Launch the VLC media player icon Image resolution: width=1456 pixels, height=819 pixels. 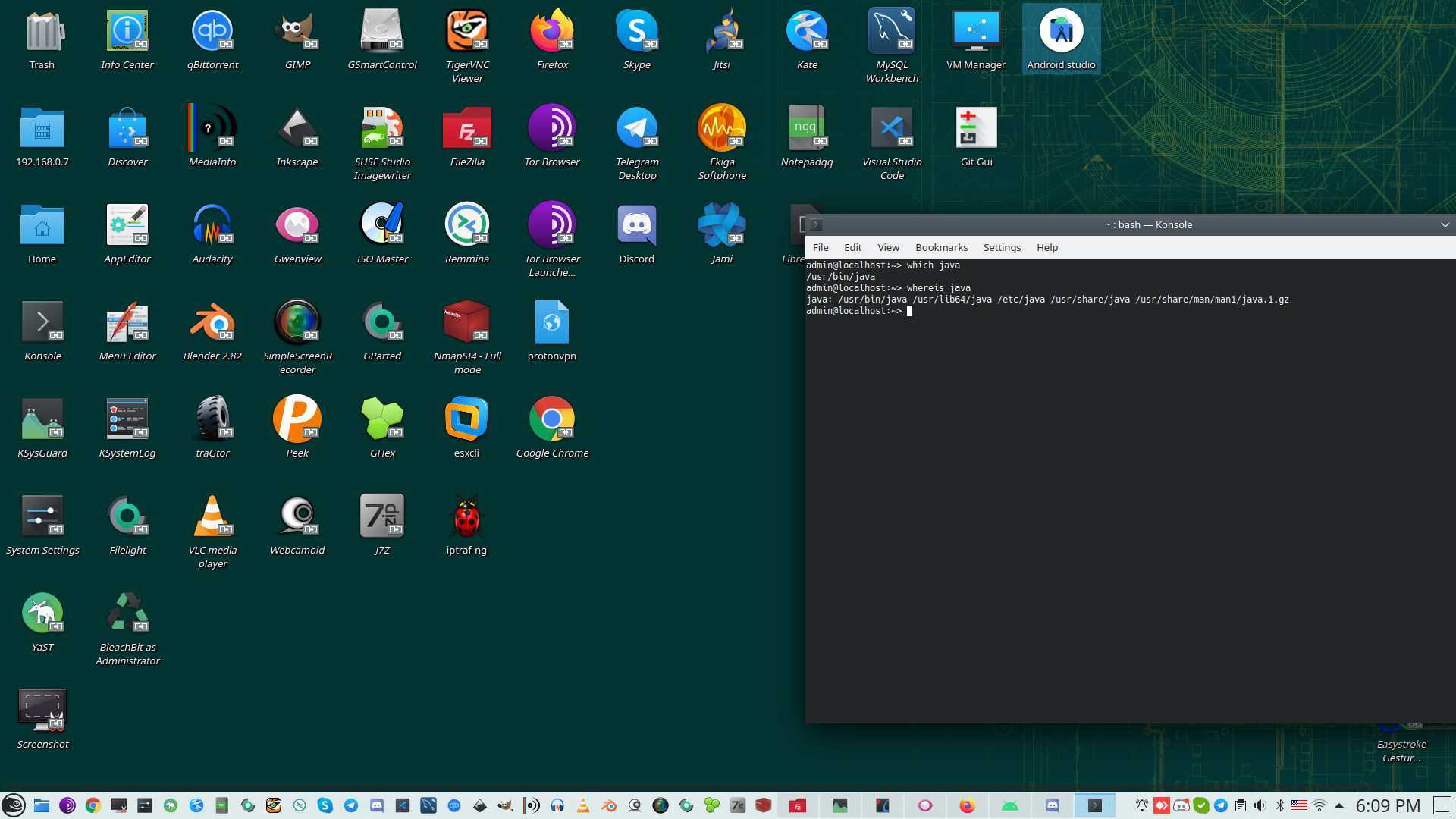(x=212, y=516)
